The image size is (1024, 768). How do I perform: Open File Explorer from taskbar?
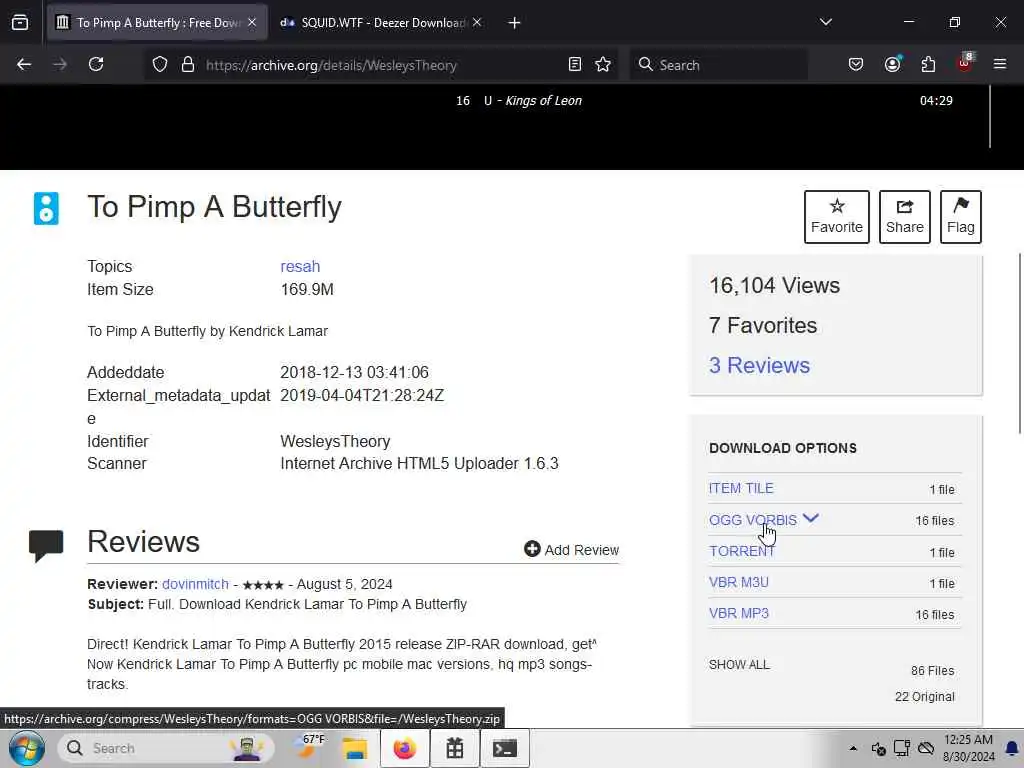click(x=355, y=748)
